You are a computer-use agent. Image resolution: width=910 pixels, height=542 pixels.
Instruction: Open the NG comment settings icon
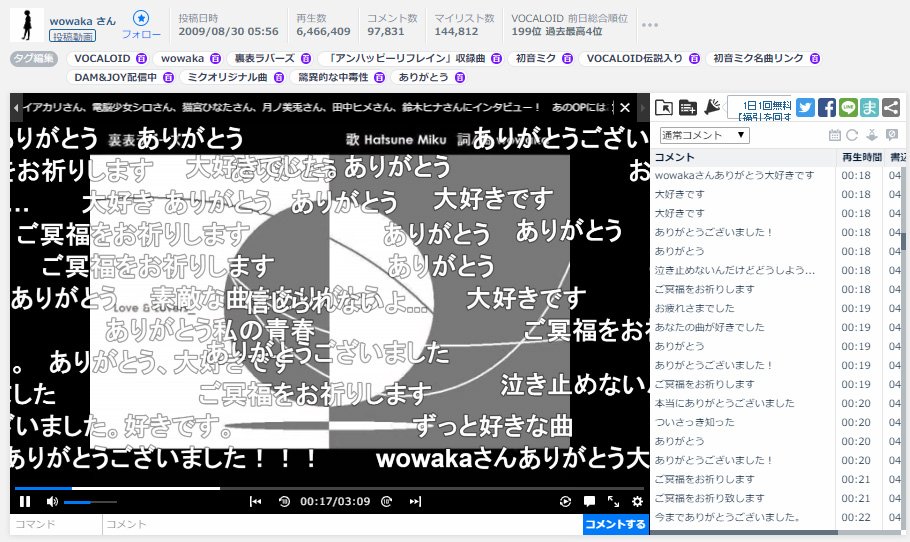[x=892, y=135]
